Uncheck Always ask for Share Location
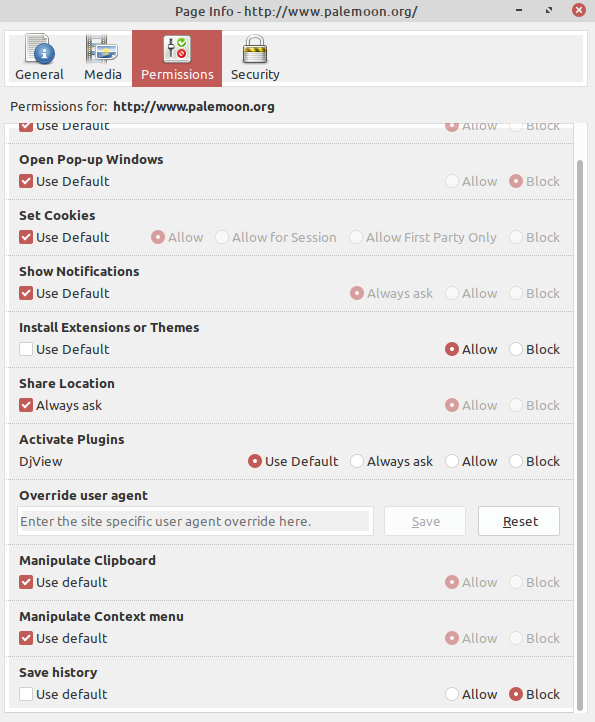The width and height of the screenshot is (595, 722). click(26, 406)
